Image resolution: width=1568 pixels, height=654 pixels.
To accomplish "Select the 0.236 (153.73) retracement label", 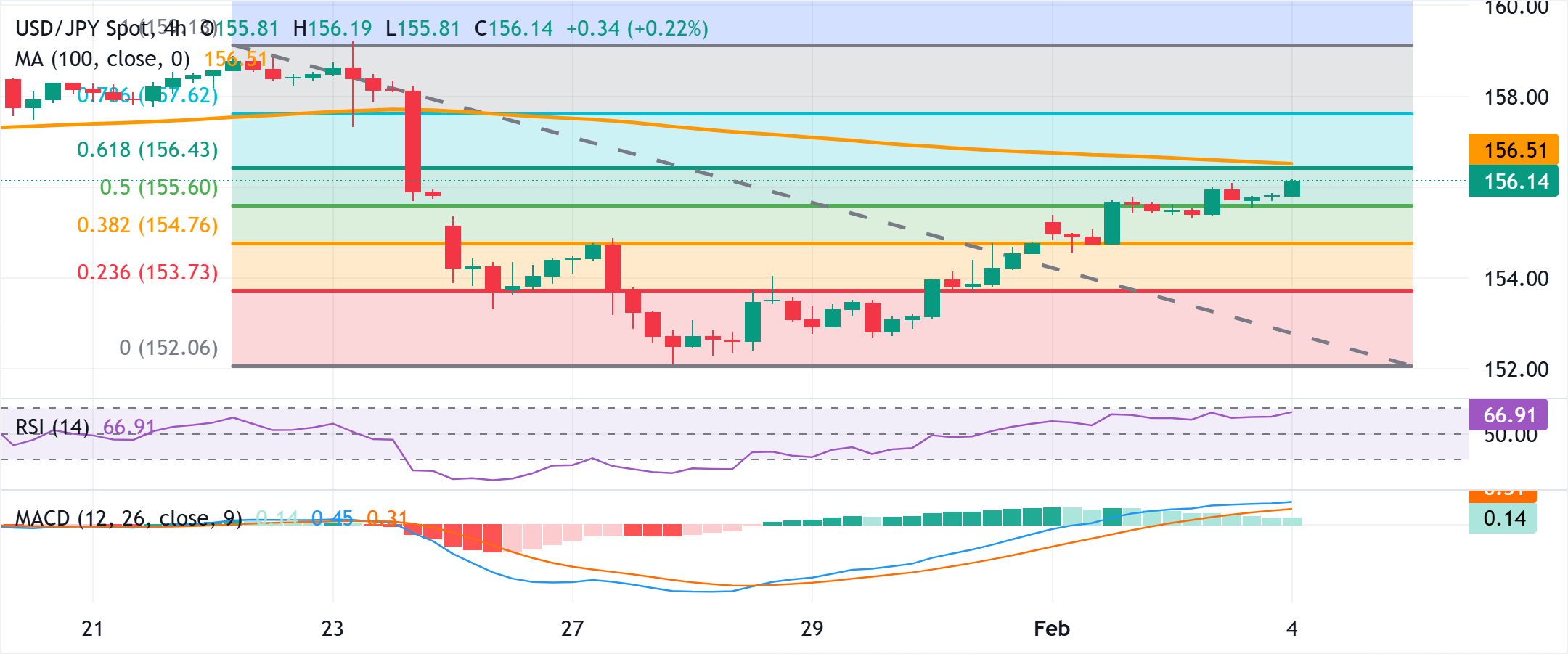I will point(147,272).
